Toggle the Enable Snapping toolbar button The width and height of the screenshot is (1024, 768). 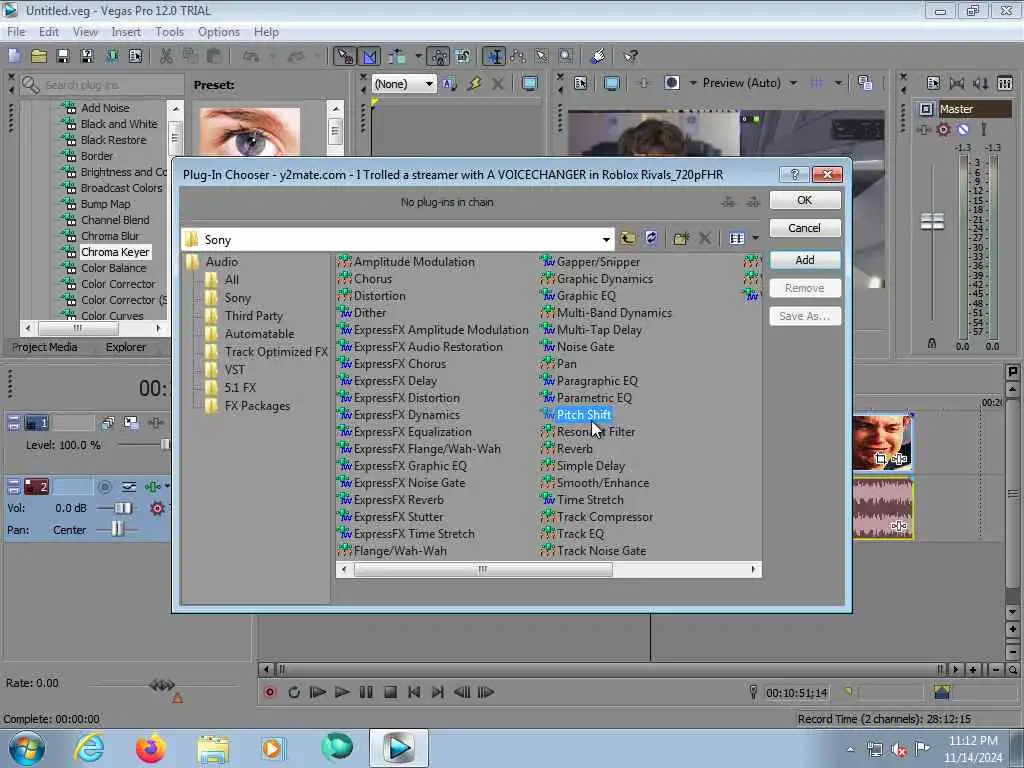coord(344,56)
